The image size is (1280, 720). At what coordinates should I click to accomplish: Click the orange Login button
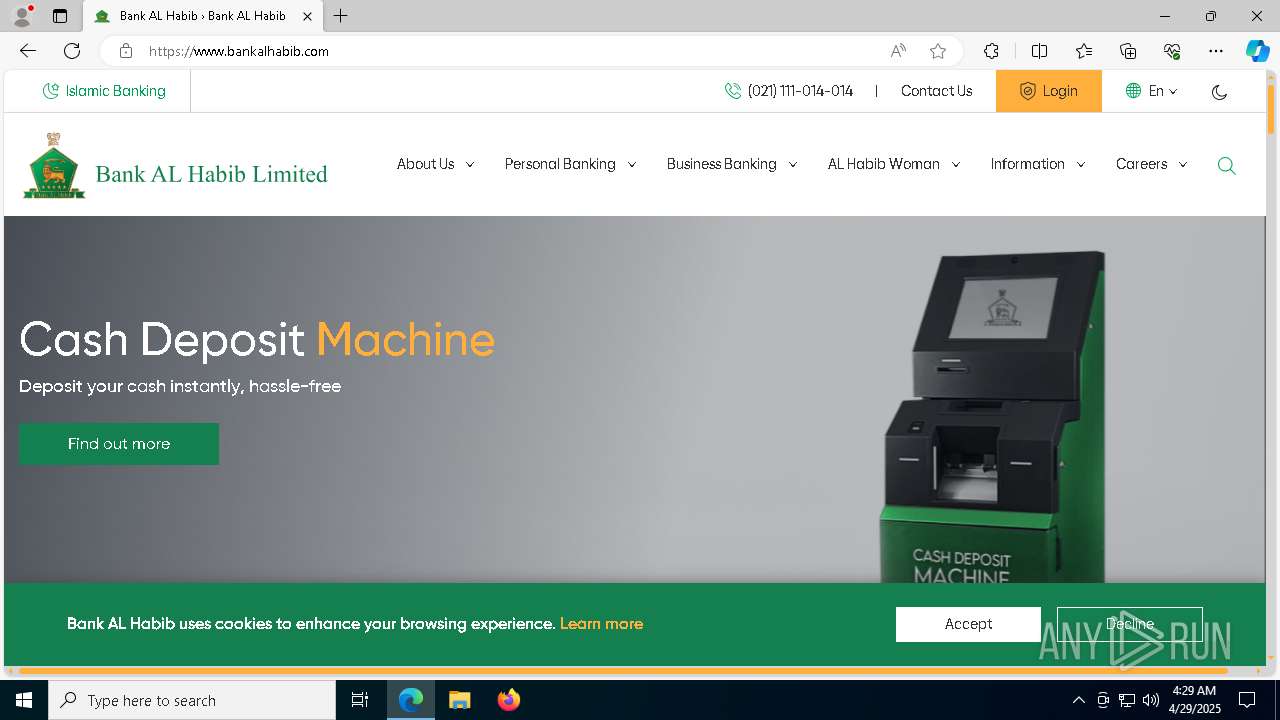pyautogui.click(x=1049, y=91)
